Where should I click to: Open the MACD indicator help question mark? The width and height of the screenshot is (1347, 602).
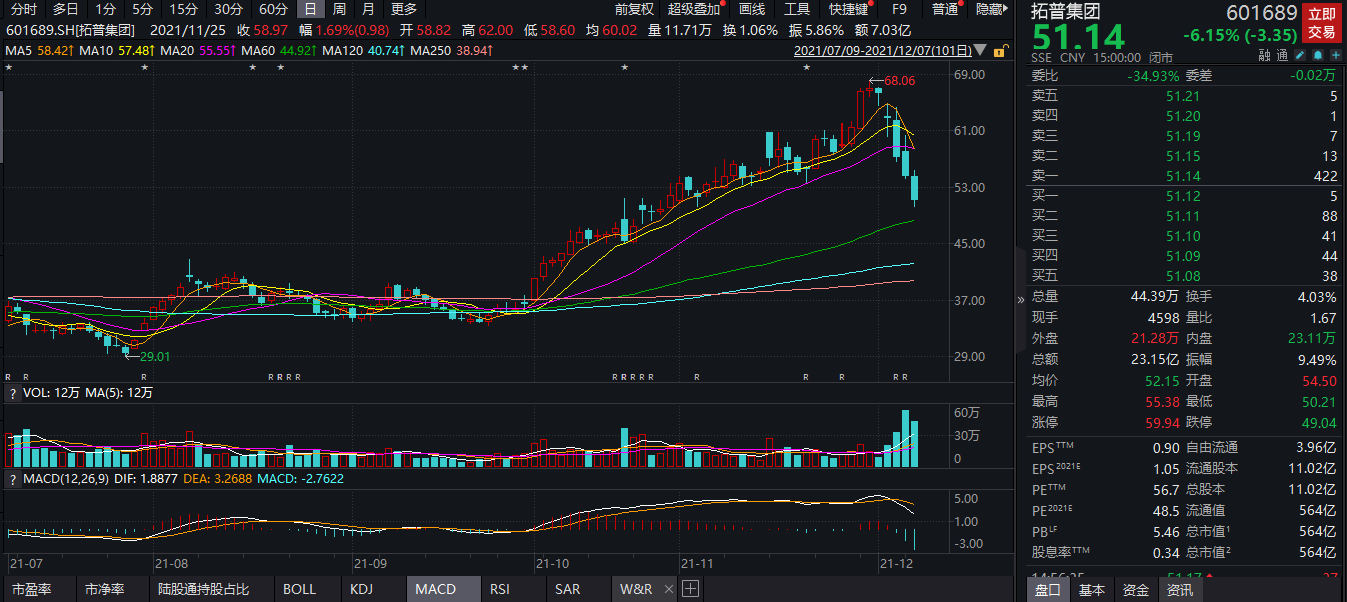(12, 479)
